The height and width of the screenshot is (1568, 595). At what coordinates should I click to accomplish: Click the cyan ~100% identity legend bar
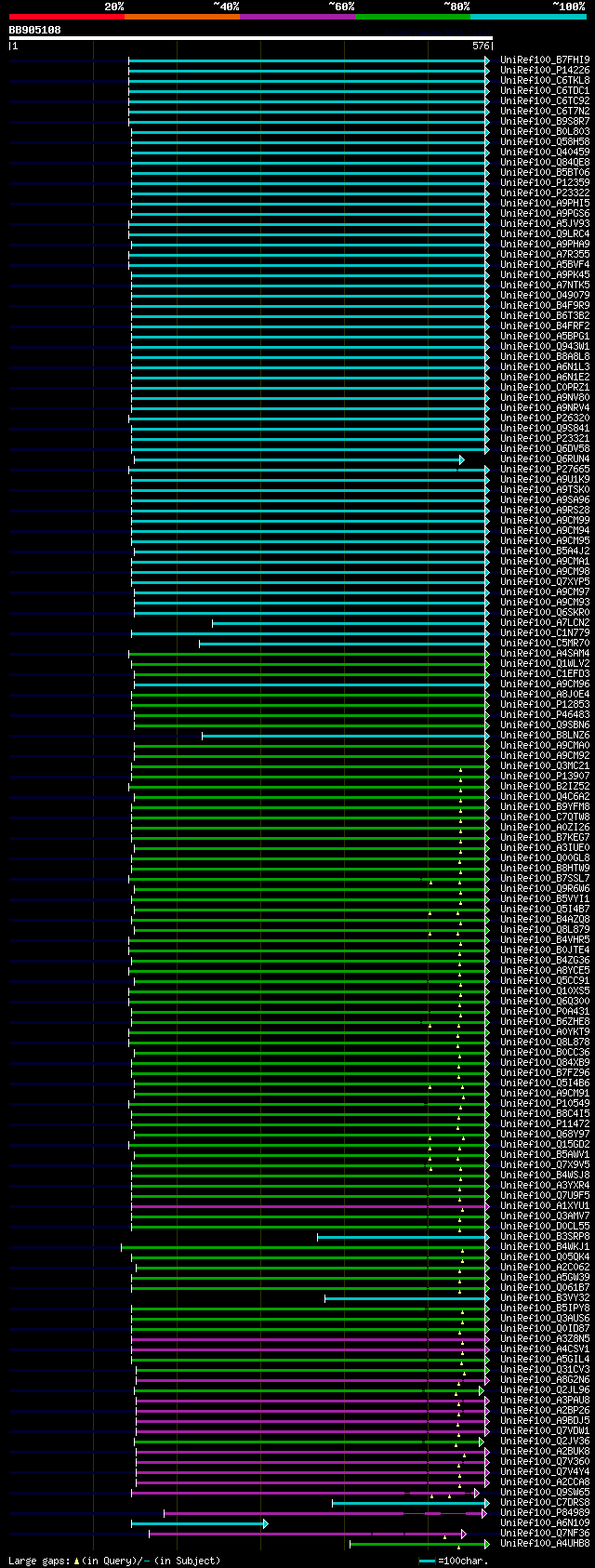coord(528,17)
